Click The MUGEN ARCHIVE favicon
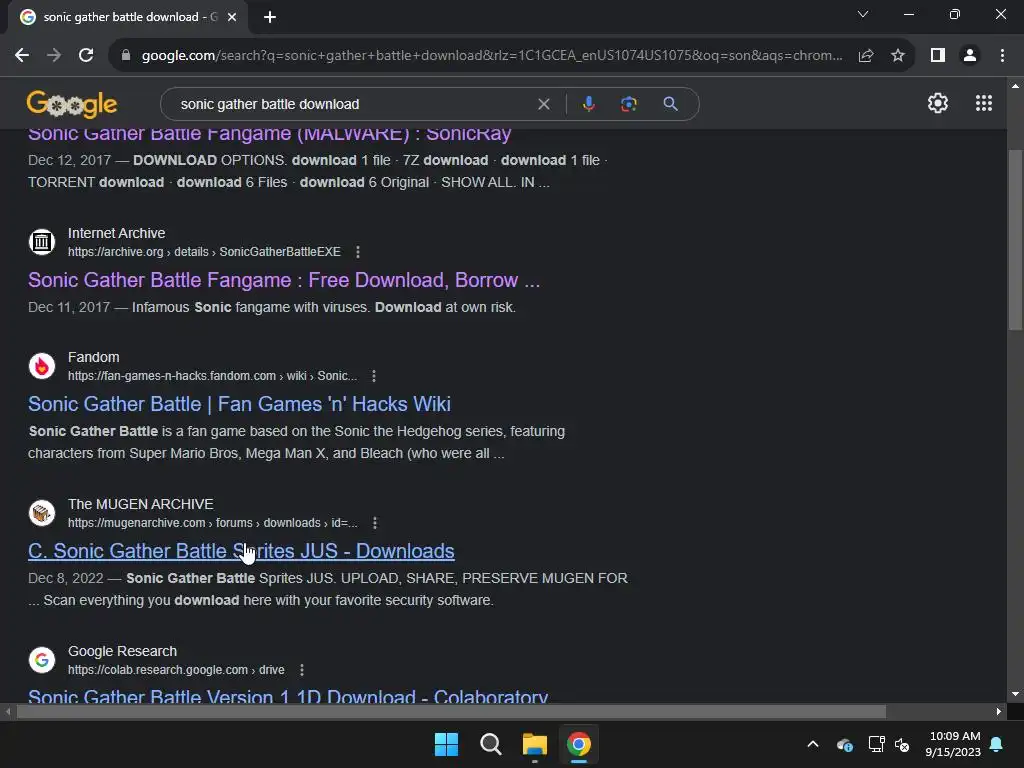Image resolution: width=1024 pixels, height=768 pixels. (x=42, y=513)
